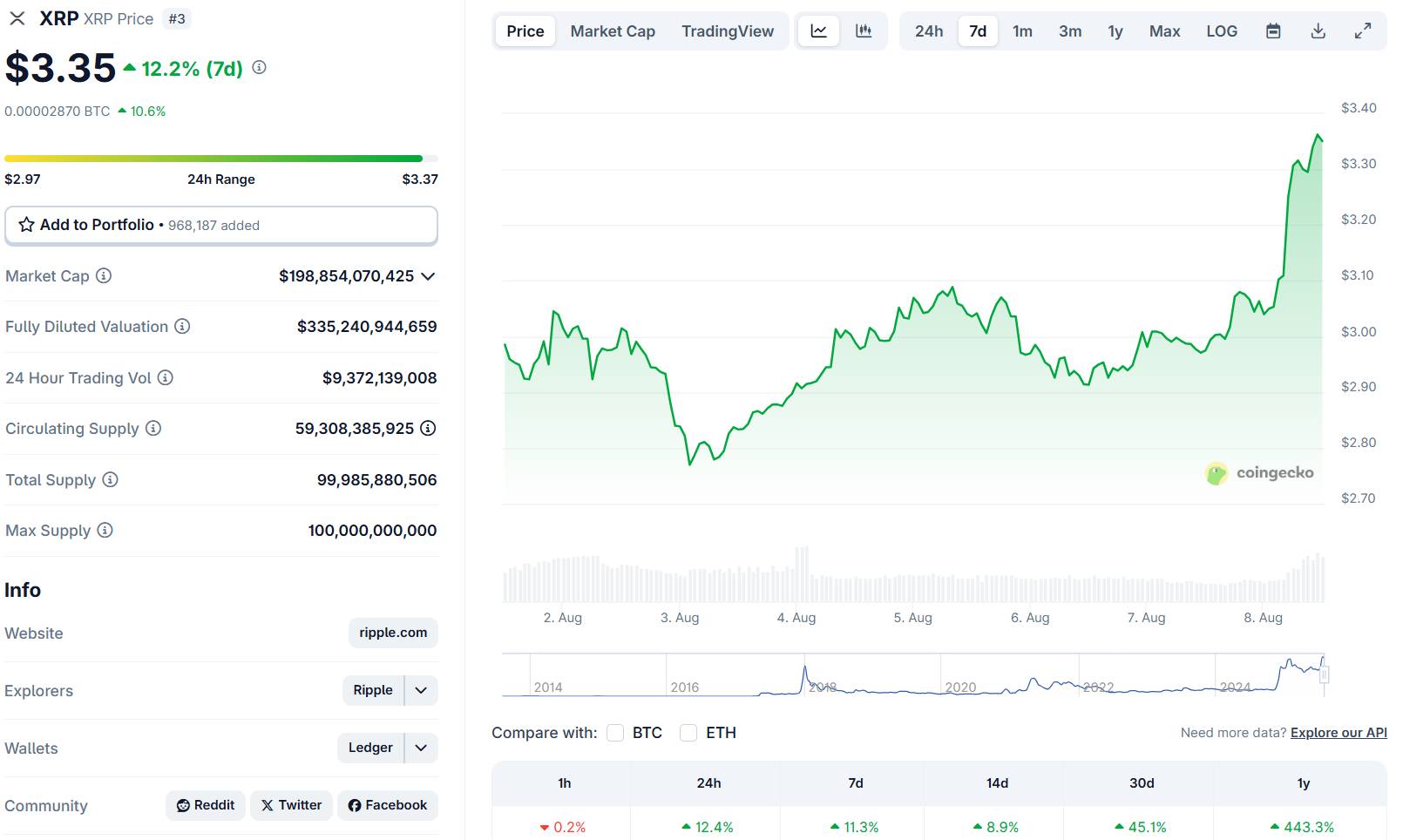This screenshot has height=840, width=1403.
Task: Click the 14d 8.9% change value
Action: tap(996, 827)
